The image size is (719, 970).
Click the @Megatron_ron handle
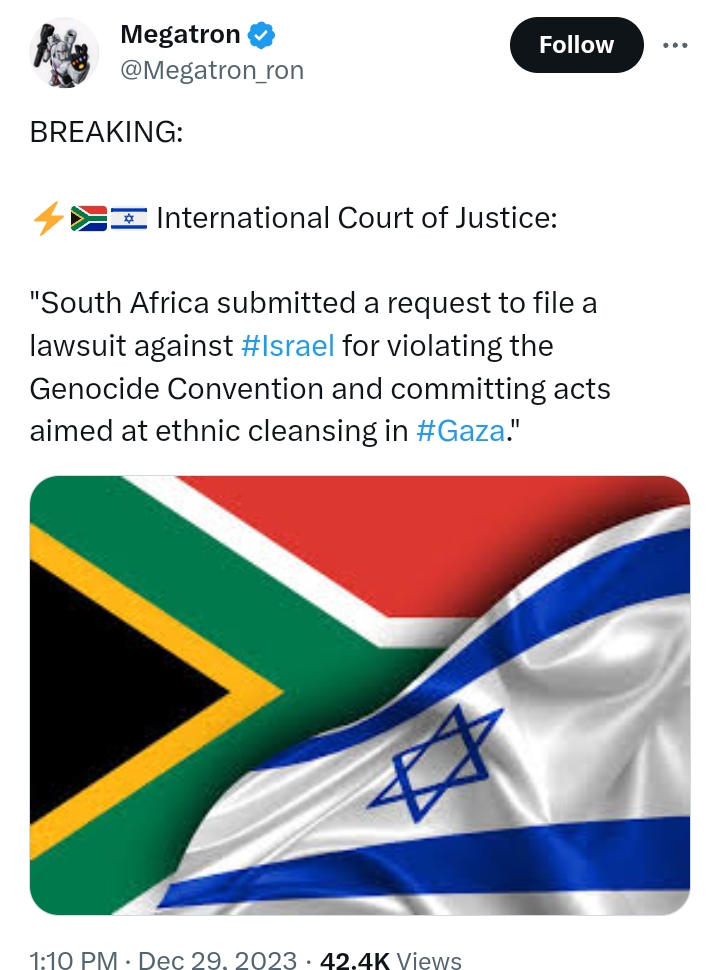[211, 70]
